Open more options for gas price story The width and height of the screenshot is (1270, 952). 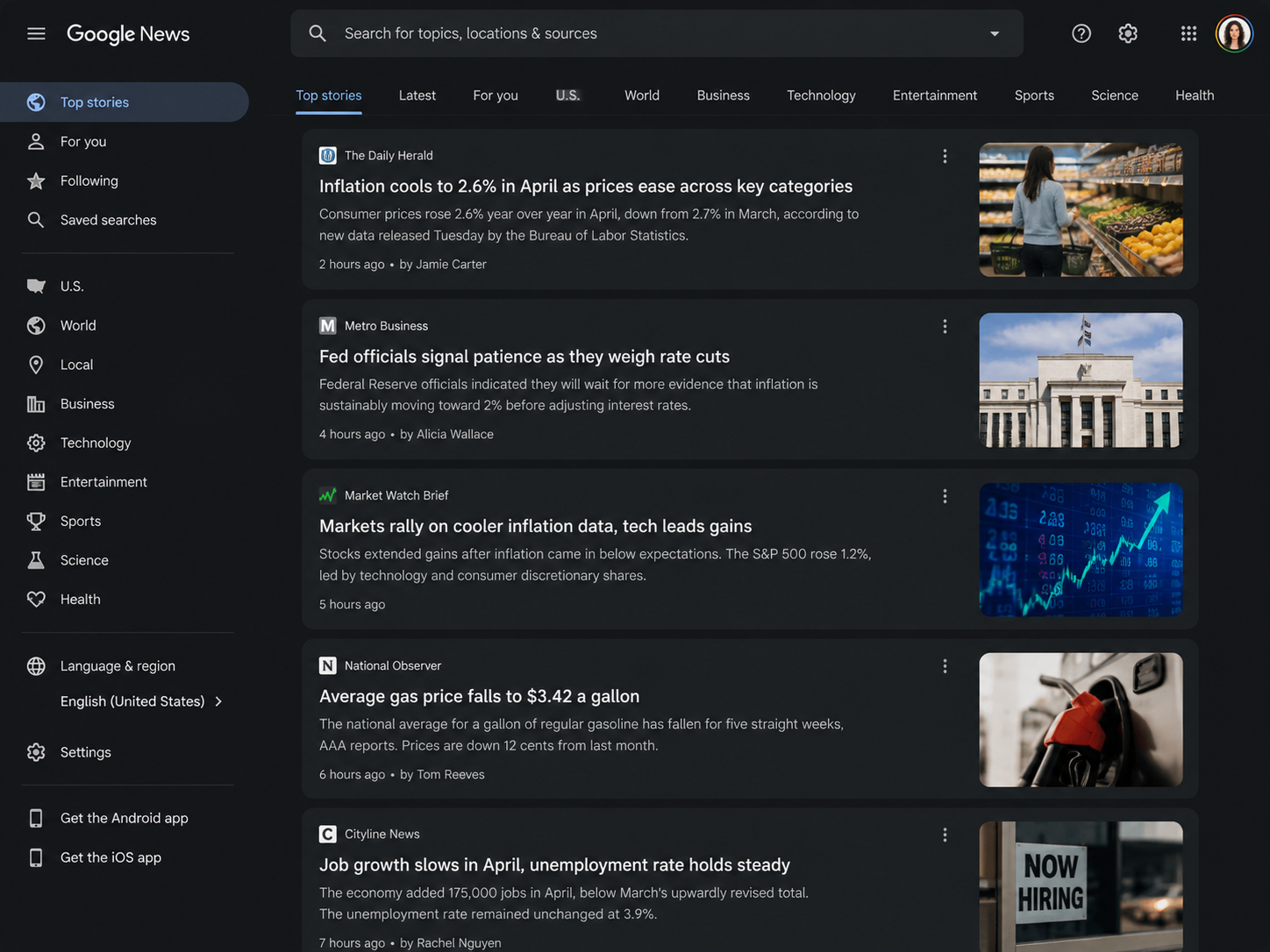point(945,666)
